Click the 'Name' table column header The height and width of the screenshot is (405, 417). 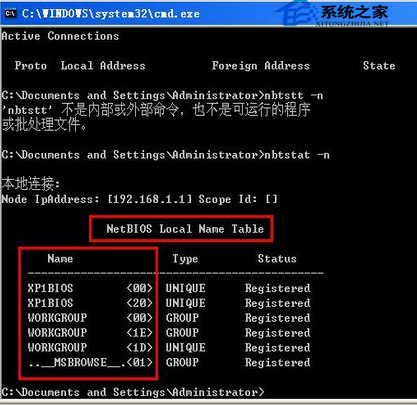pyautogui.click(x=60, y=259)
